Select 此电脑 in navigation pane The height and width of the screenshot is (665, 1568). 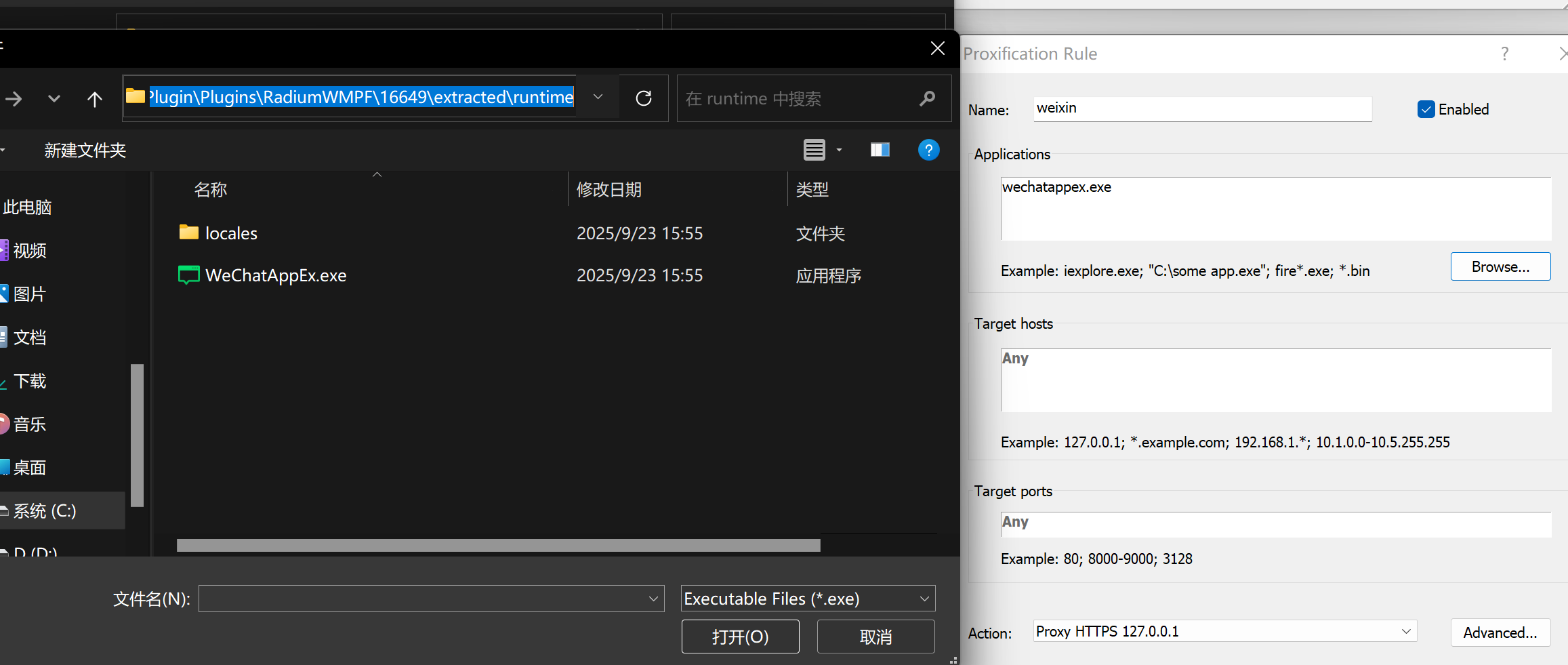(27, 207)
